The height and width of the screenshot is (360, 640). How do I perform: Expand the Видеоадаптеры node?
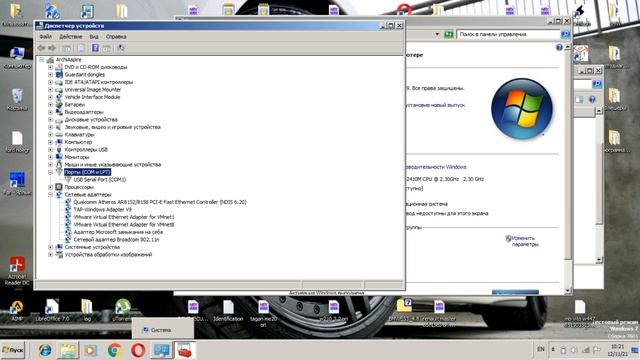(51, 112)
